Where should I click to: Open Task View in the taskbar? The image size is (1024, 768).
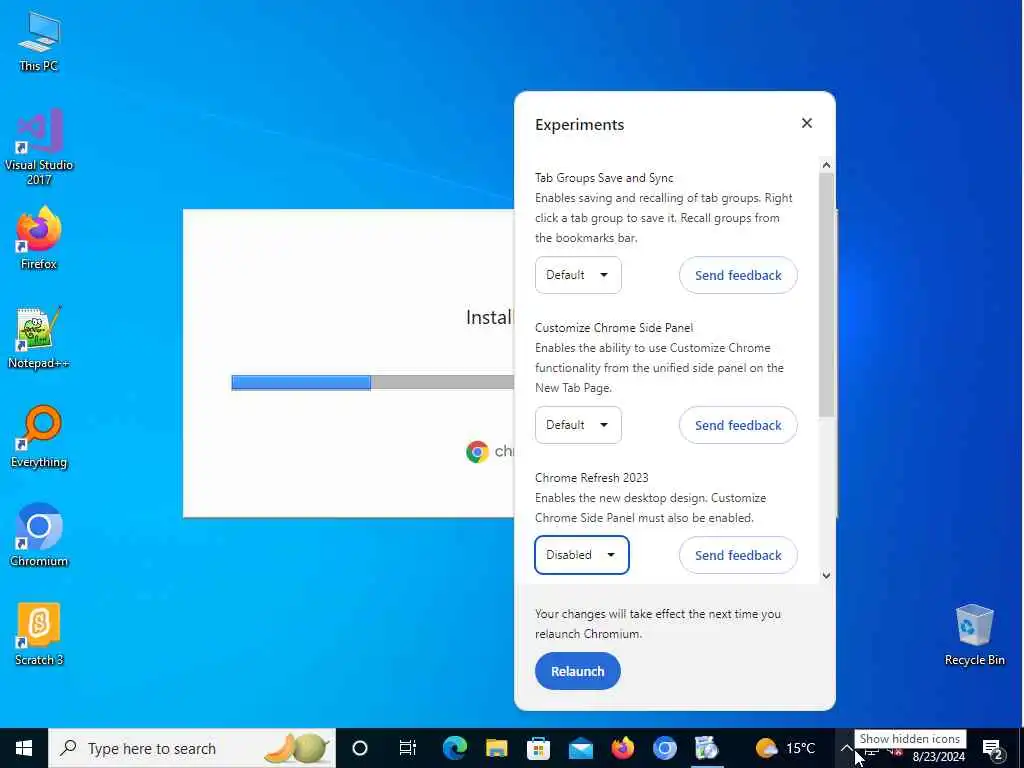pyautogui.click(x=408, y=748)
